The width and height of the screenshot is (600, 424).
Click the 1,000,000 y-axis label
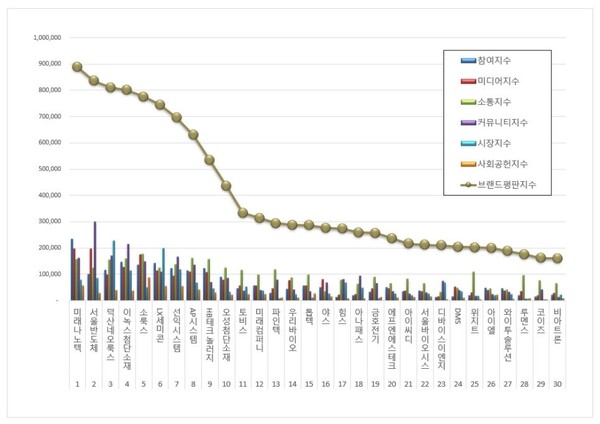point(47,38)
